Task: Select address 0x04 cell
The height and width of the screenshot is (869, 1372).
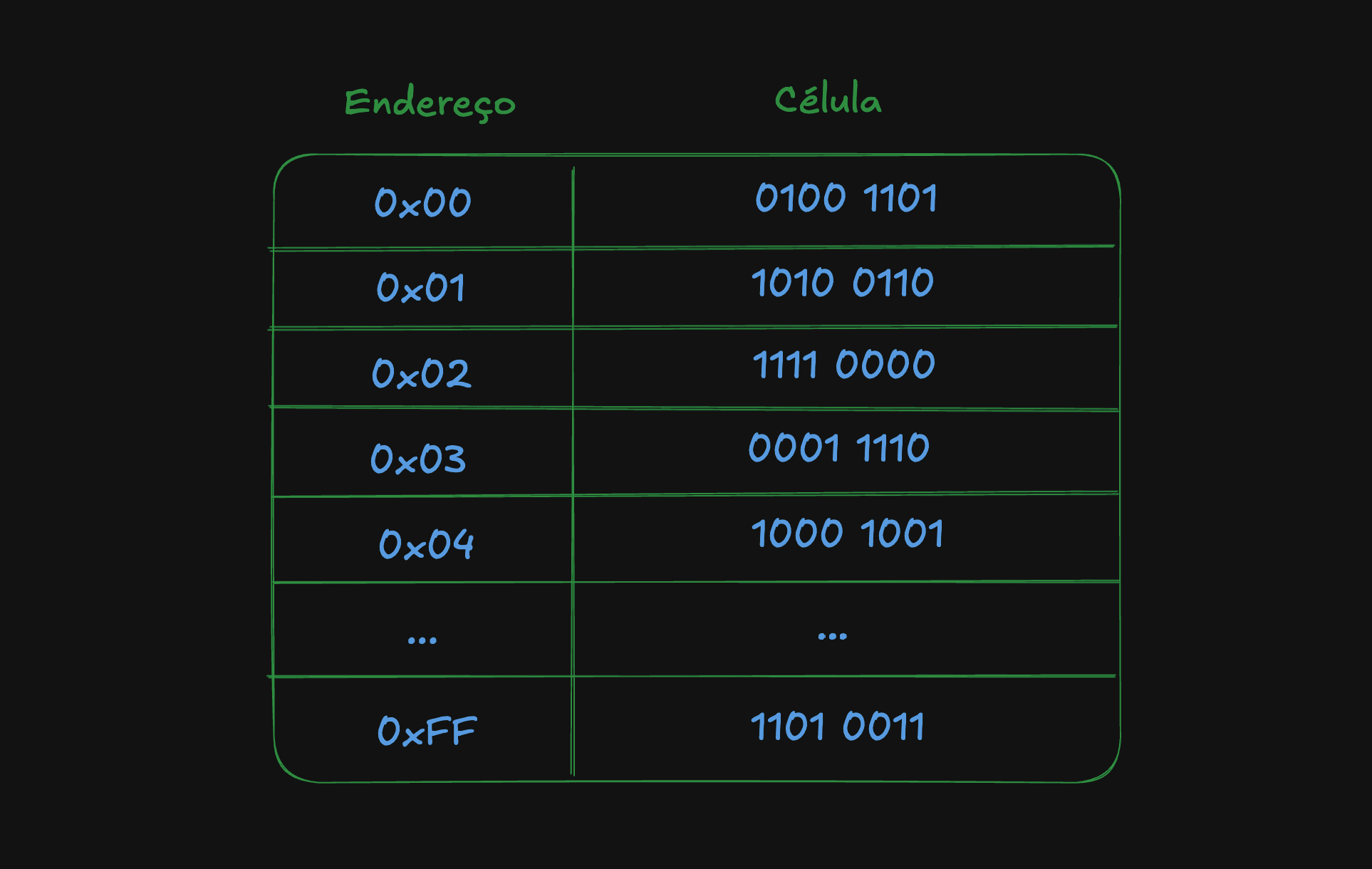Action: [x=426, y=544]
